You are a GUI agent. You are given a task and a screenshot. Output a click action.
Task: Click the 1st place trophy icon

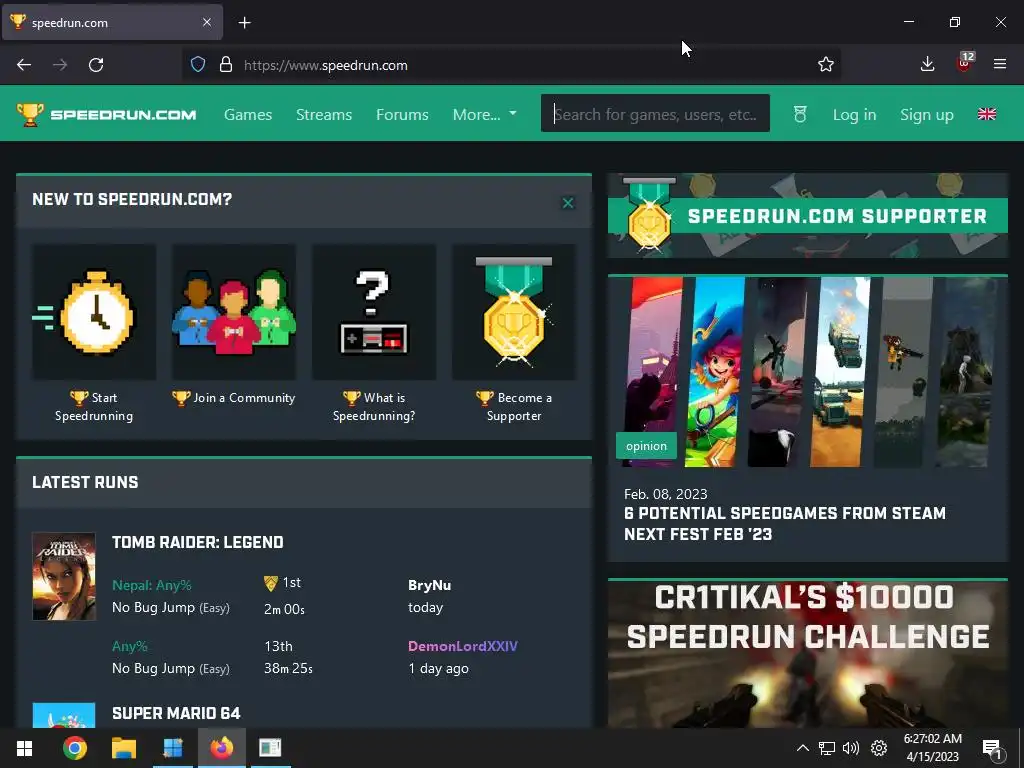(x=270, y=583)
